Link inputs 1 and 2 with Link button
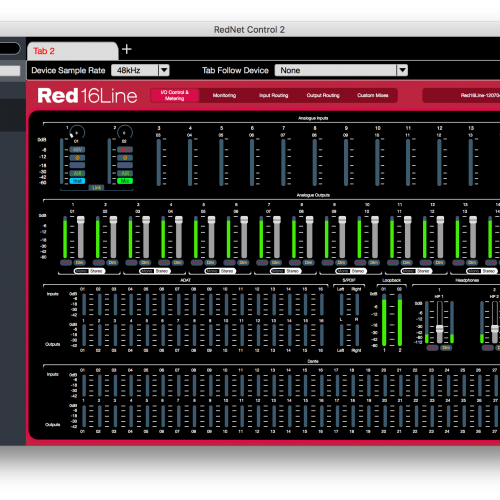 click(96, 188)
